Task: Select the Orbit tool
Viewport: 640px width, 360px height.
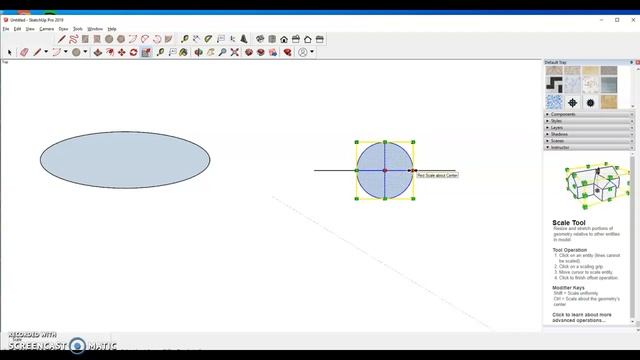Action: coord(198,52)
